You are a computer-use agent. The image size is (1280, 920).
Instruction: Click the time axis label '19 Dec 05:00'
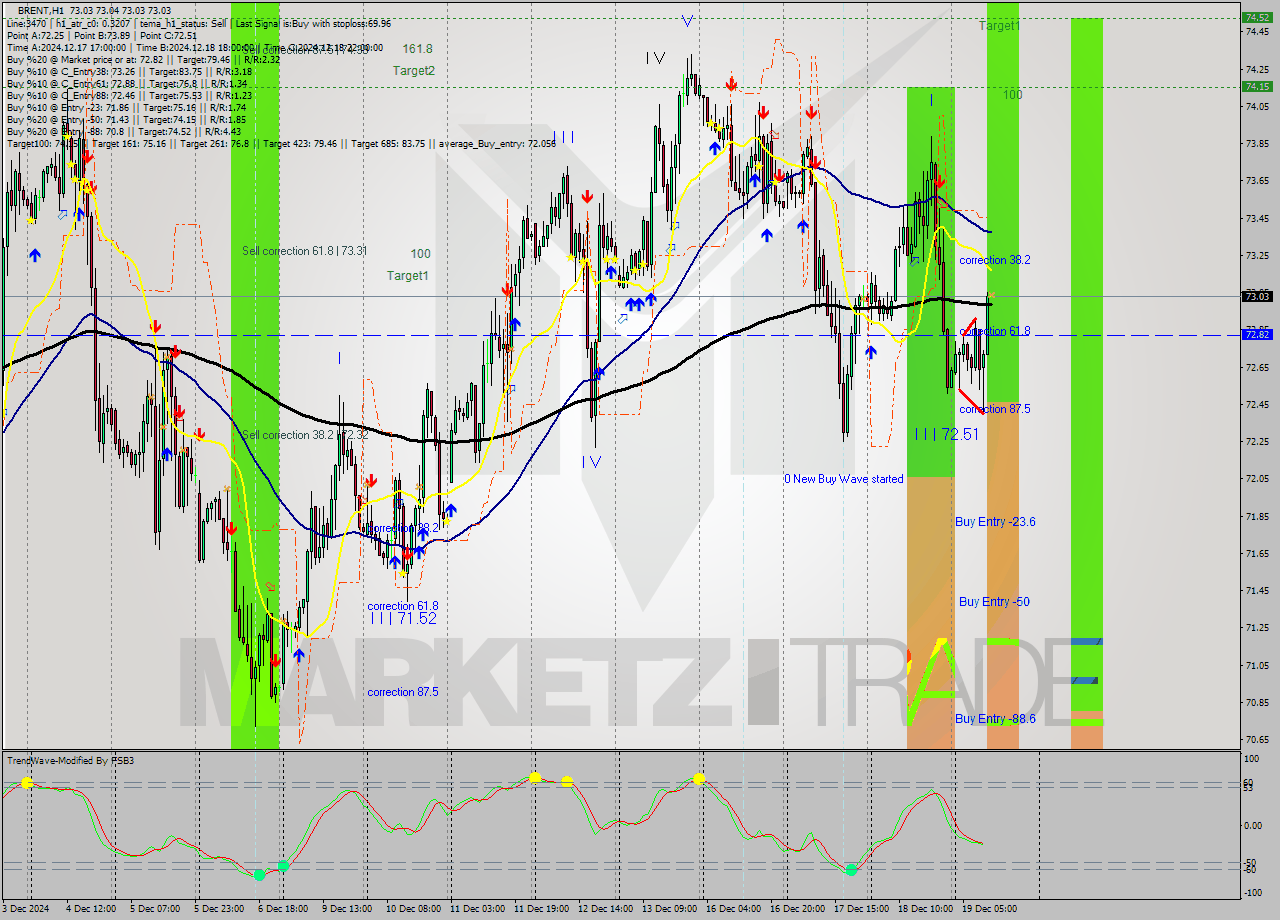[988, 909]
